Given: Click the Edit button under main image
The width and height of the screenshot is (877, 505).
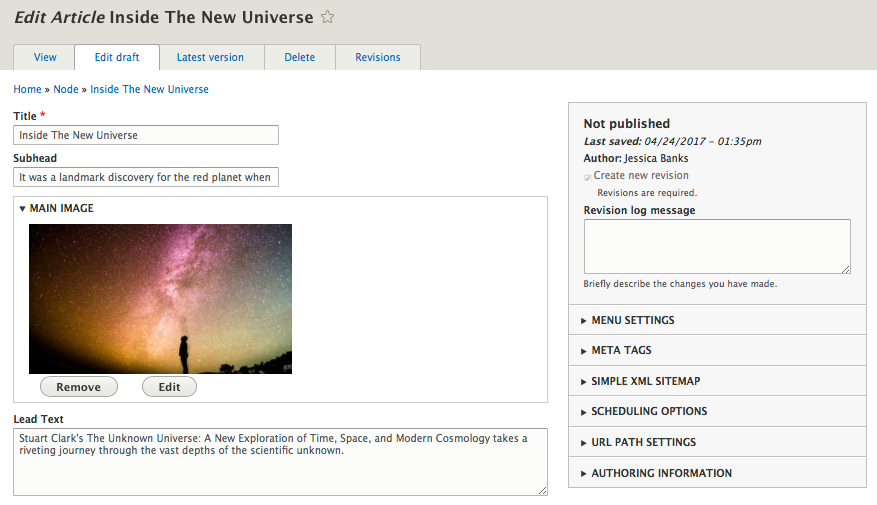Looking at the screenshot, I should (169, 387).
